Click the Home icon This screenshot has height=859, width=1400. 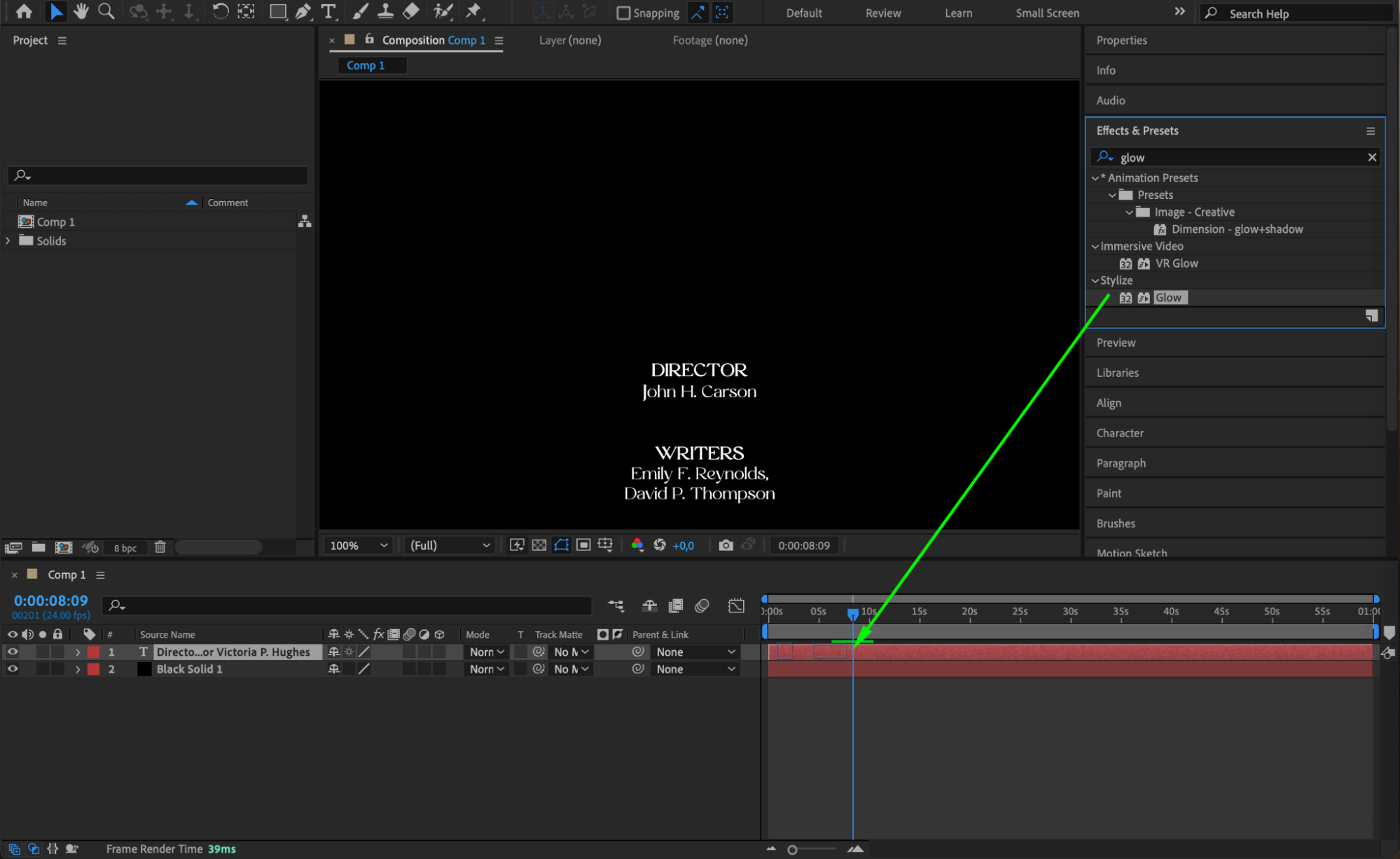(x=24, y=11)
